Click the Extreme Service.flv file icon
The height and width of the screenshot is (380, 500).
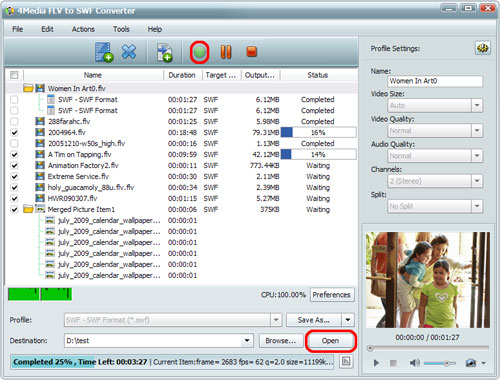(40, 176)
